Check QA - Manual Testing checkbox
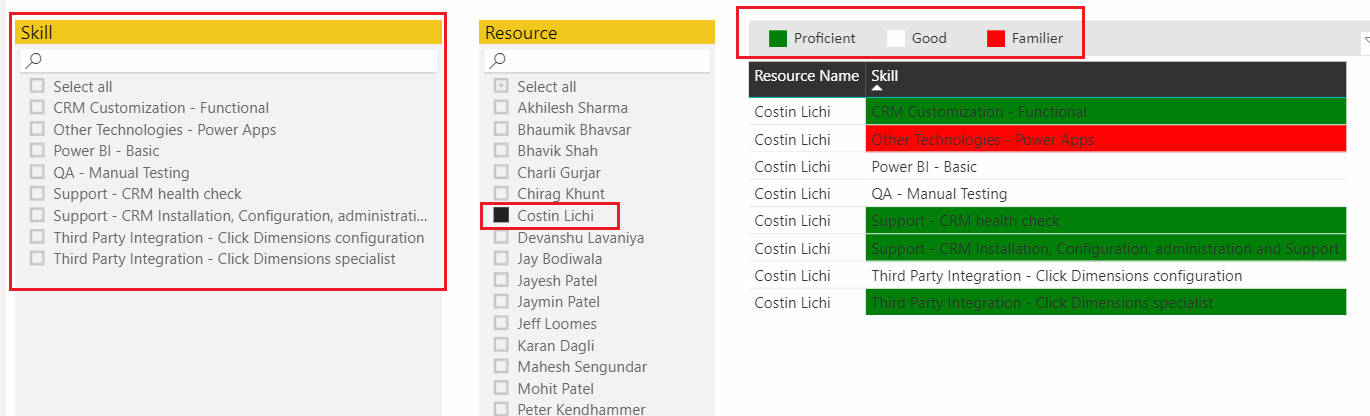Image resolution: width=1370 pixels, height=416 pixels. (x=37, y=172)
